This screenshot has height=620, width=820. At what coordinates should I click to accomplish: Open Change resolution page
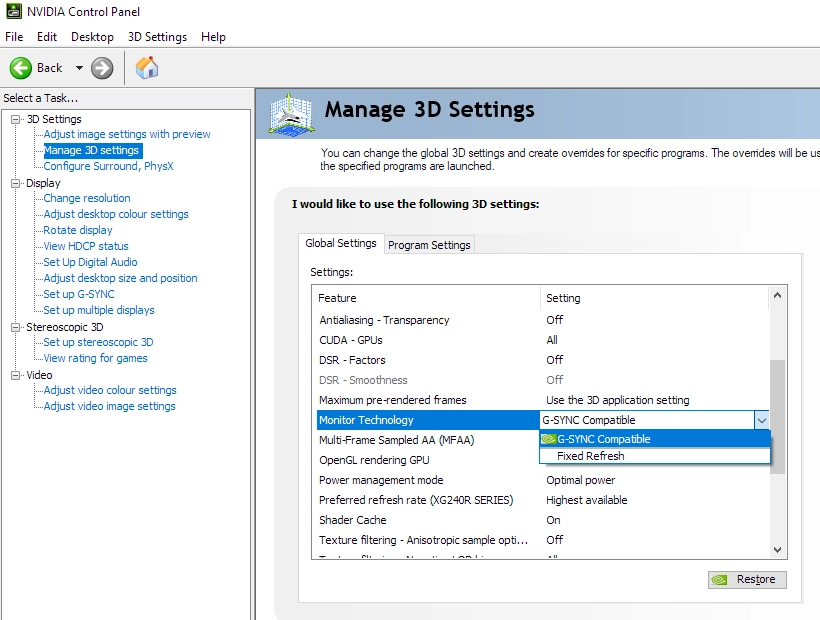pos(87,198)
